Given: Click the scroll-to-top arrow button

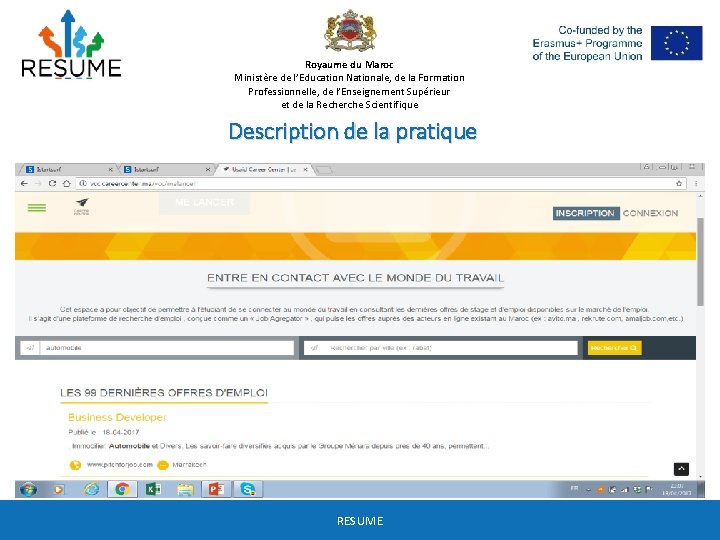Looking at the screenshot, I should (x=681, y=469).
